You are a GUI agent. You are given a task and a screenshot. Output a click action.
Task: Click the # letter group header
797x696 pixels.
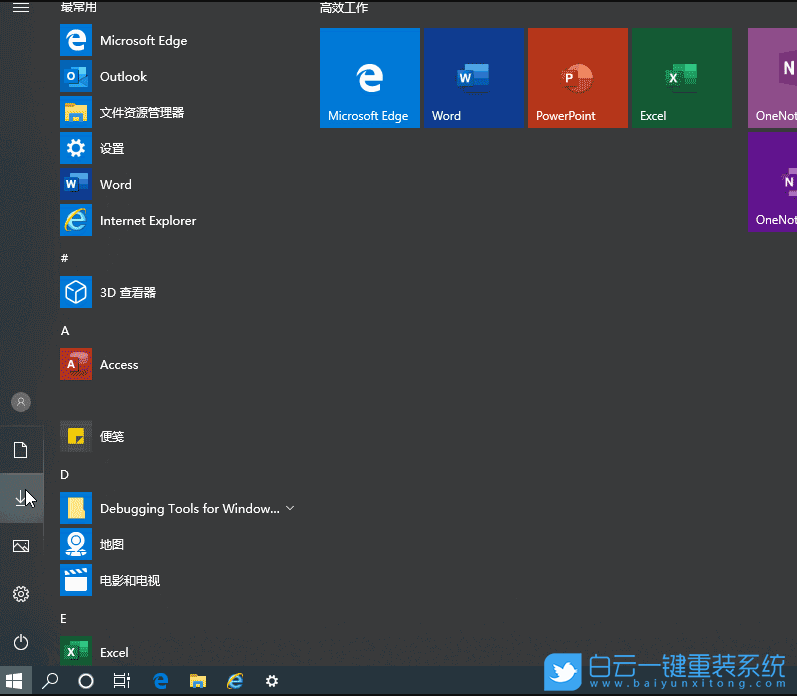pos(65,258)
